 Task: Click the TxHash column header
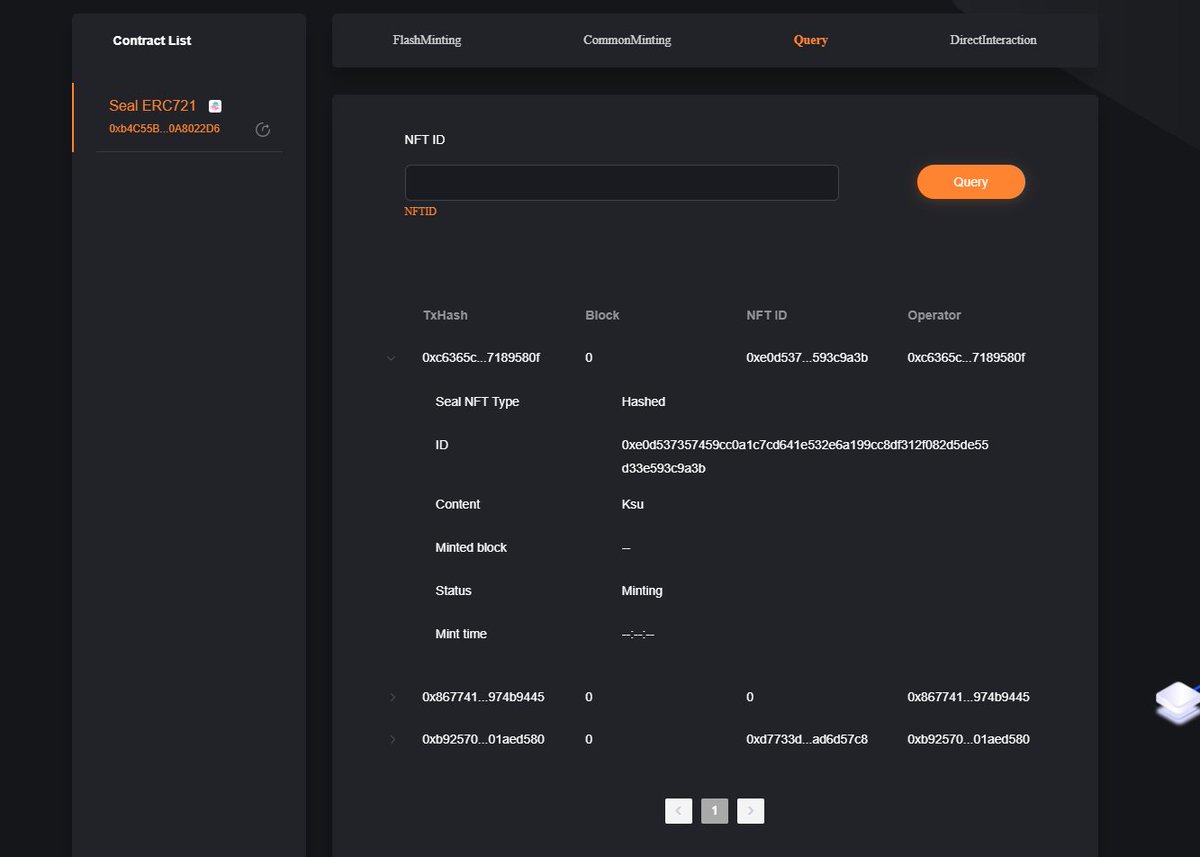pos(445,315)
